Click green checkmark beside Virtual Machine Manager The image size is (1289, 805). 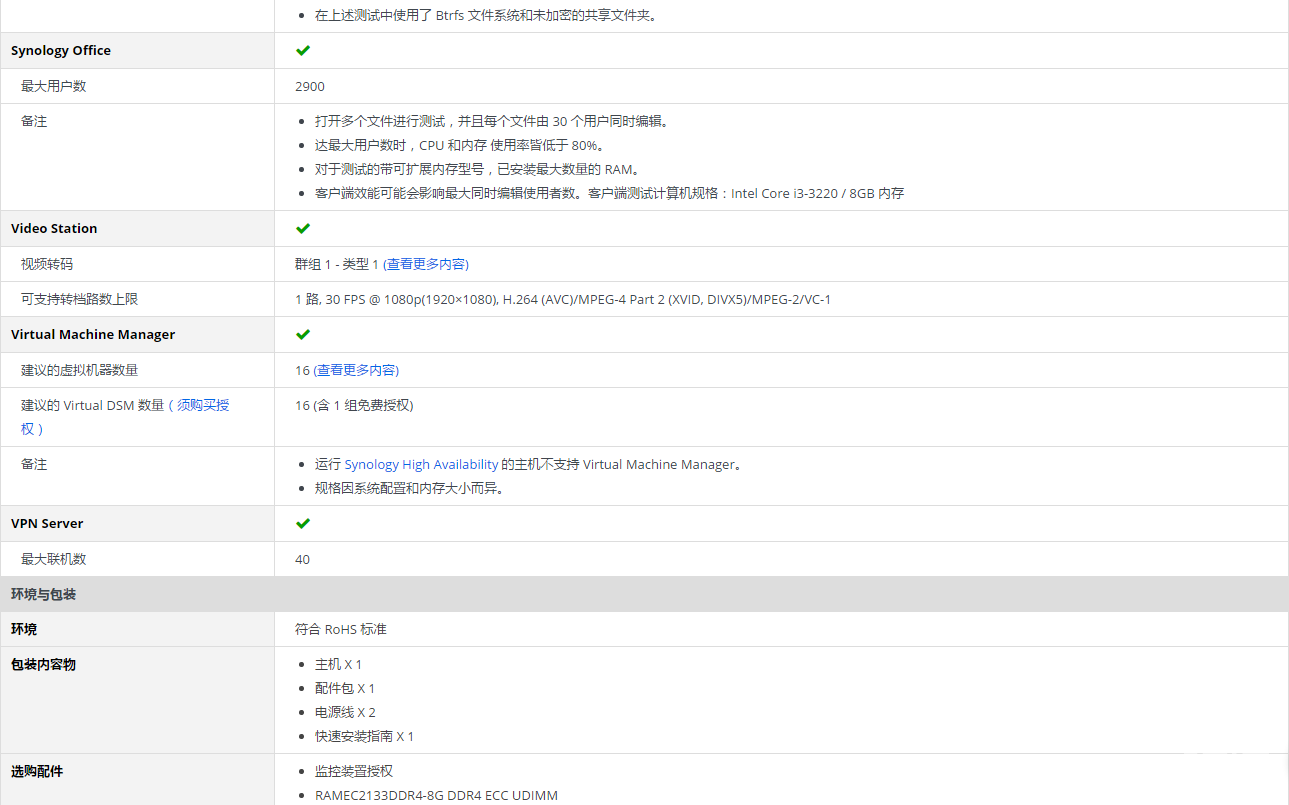[x=303, y=334]
